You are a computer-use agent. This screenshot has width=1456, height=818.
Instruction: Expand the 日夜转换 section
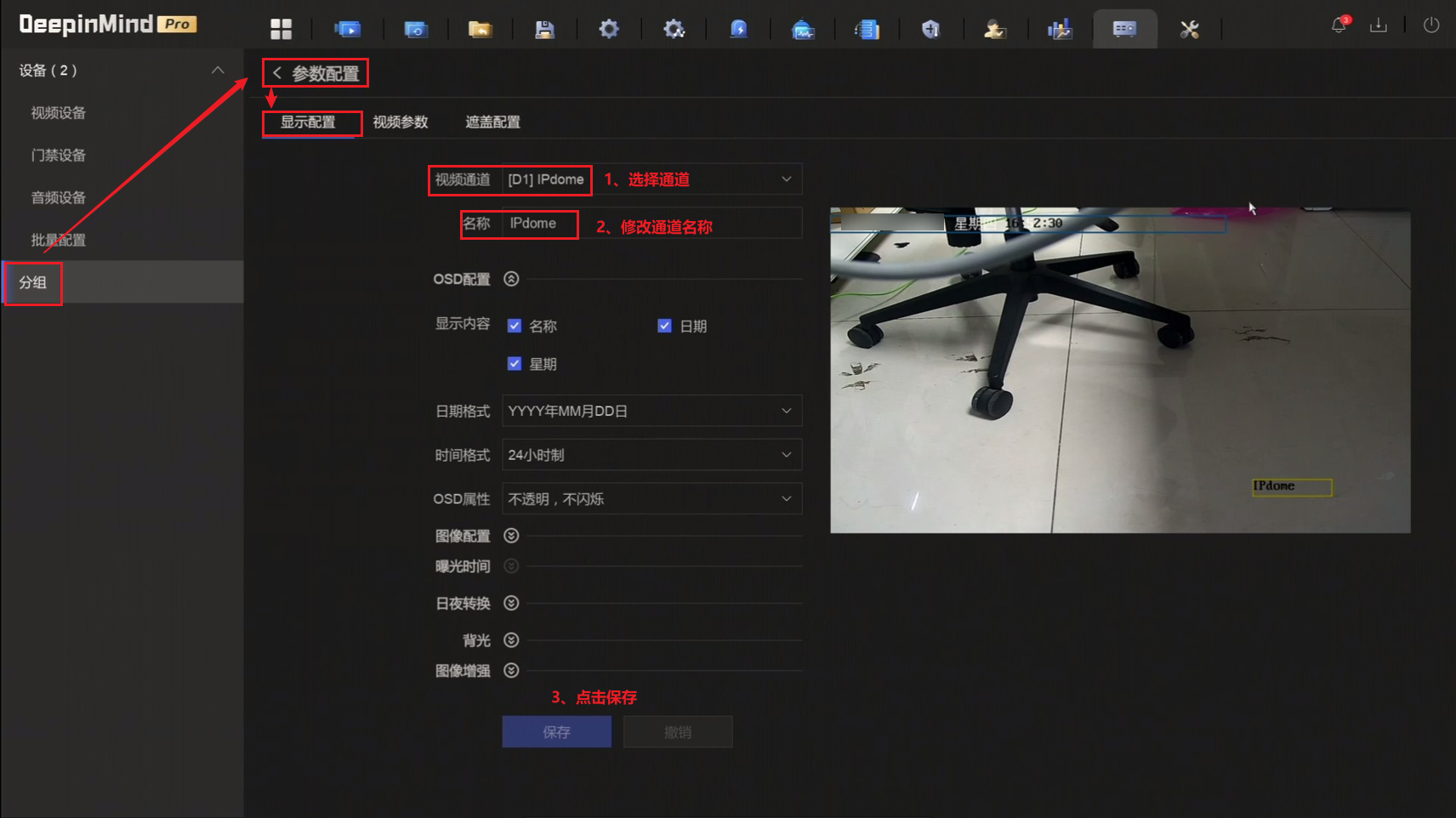click(x=511, y=603)
